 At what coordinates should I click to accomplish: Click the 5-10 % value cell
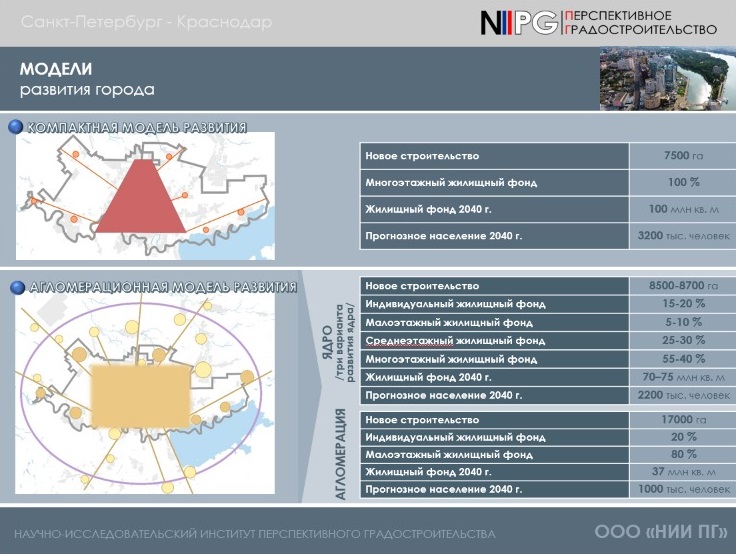tap(683, 322)
